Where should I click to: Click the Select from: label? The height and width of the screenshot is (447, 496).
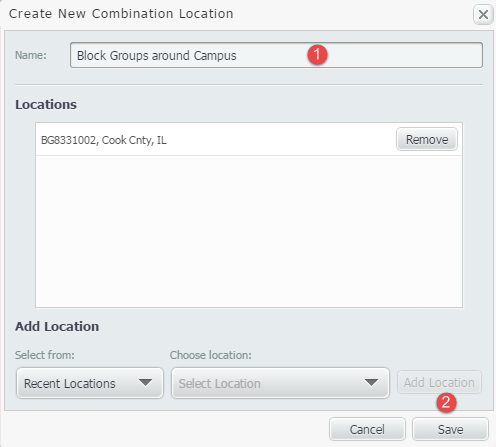pos(45,355)
